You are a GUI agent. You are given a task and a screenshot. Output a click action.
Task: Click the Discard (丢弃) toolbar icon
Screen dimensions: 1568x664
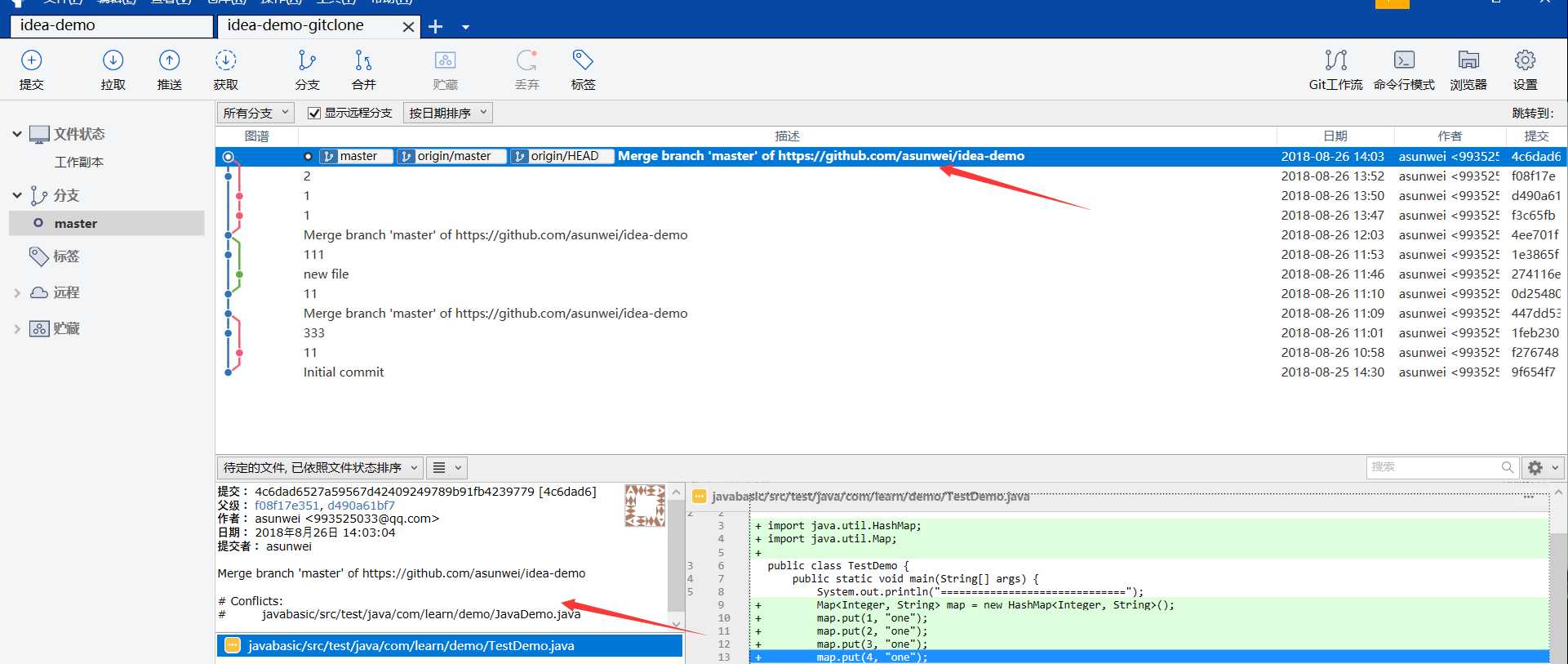(x=526, y=60)
